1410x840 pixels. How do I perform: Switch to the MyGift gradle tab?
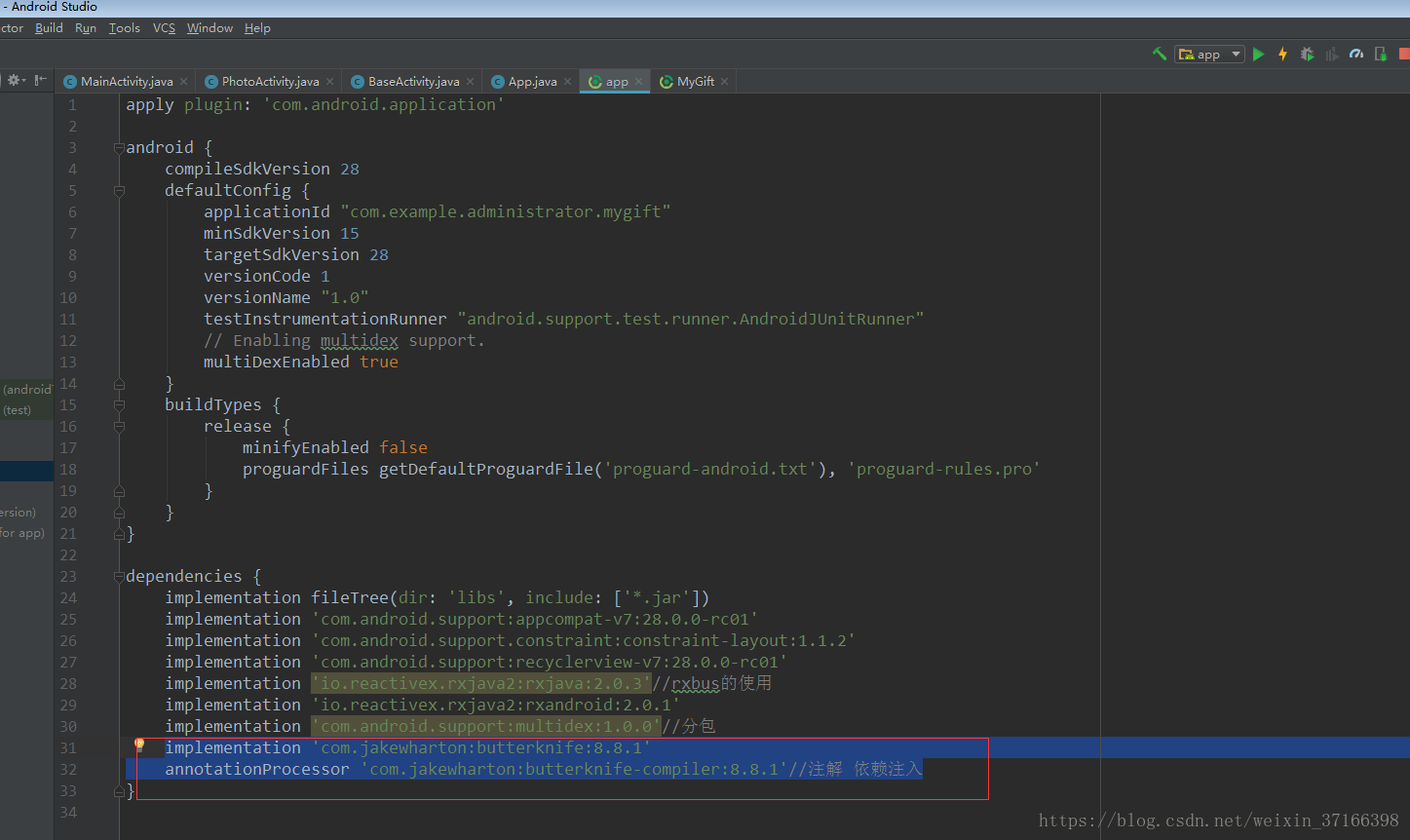[x=696, y=82]
